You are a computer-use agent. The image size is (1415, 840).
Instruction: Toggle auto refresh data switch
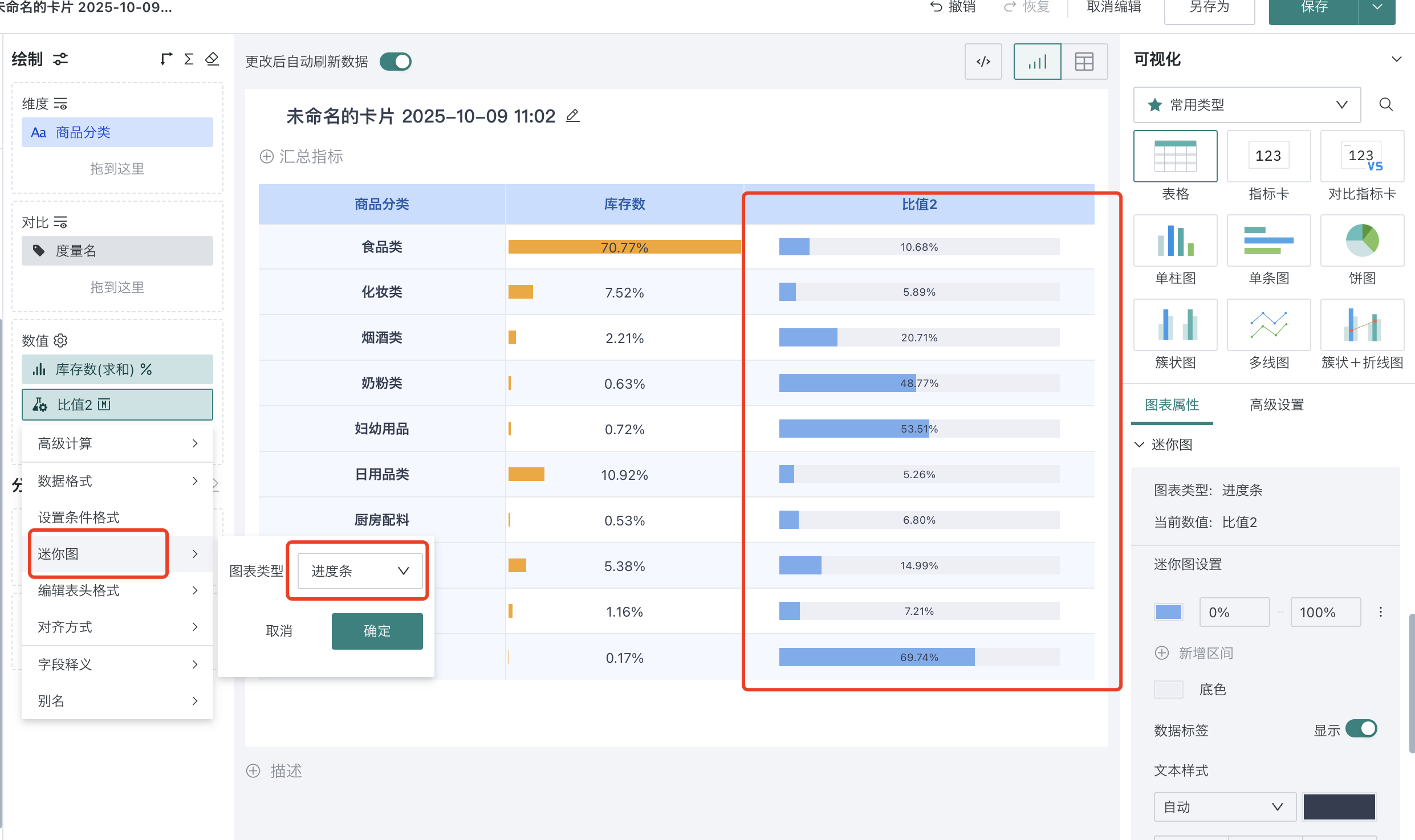coord(396,62)
